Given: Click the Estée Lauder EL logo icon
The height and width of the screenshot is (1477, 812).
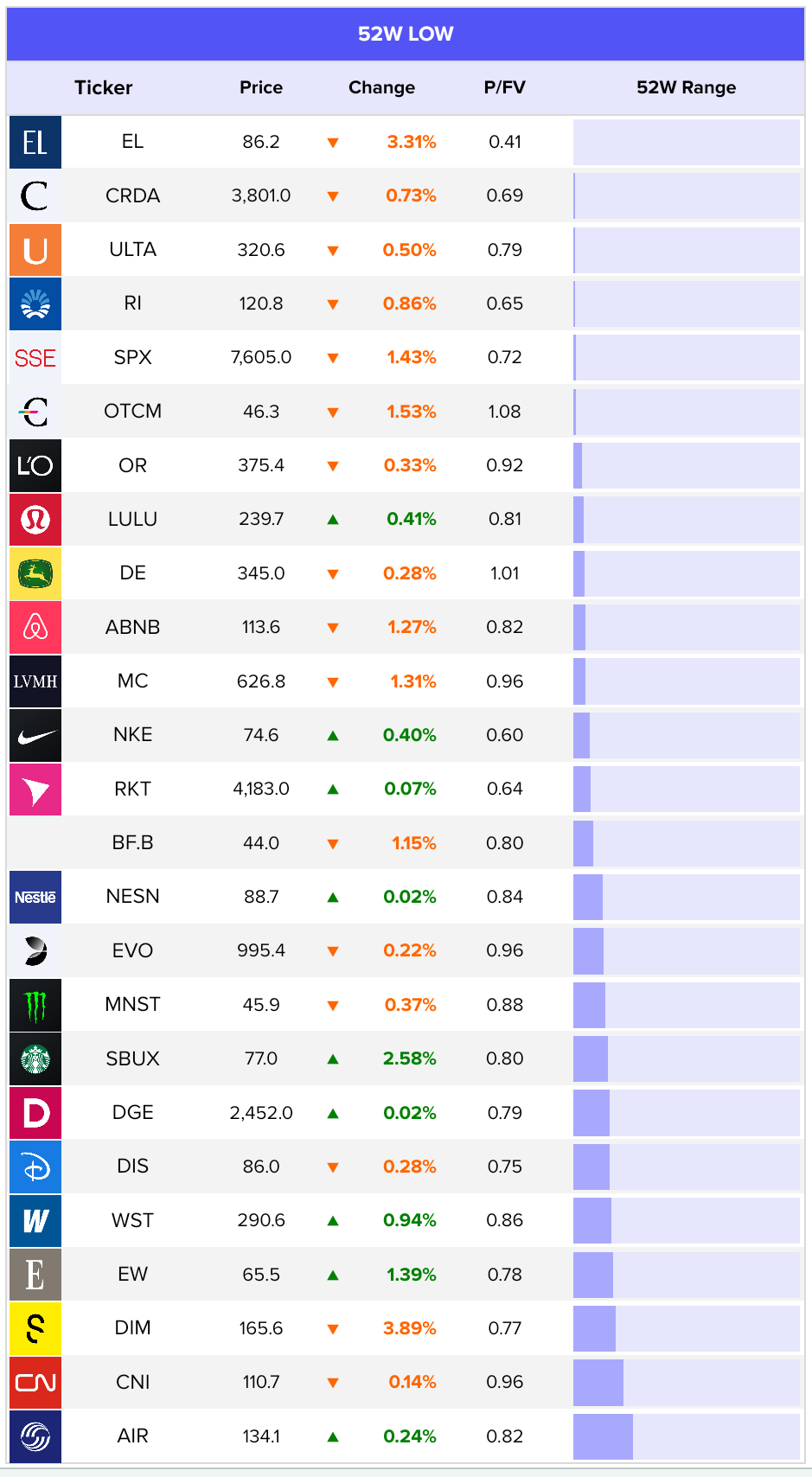Looking at the screenshot, I should coord(35,142).
